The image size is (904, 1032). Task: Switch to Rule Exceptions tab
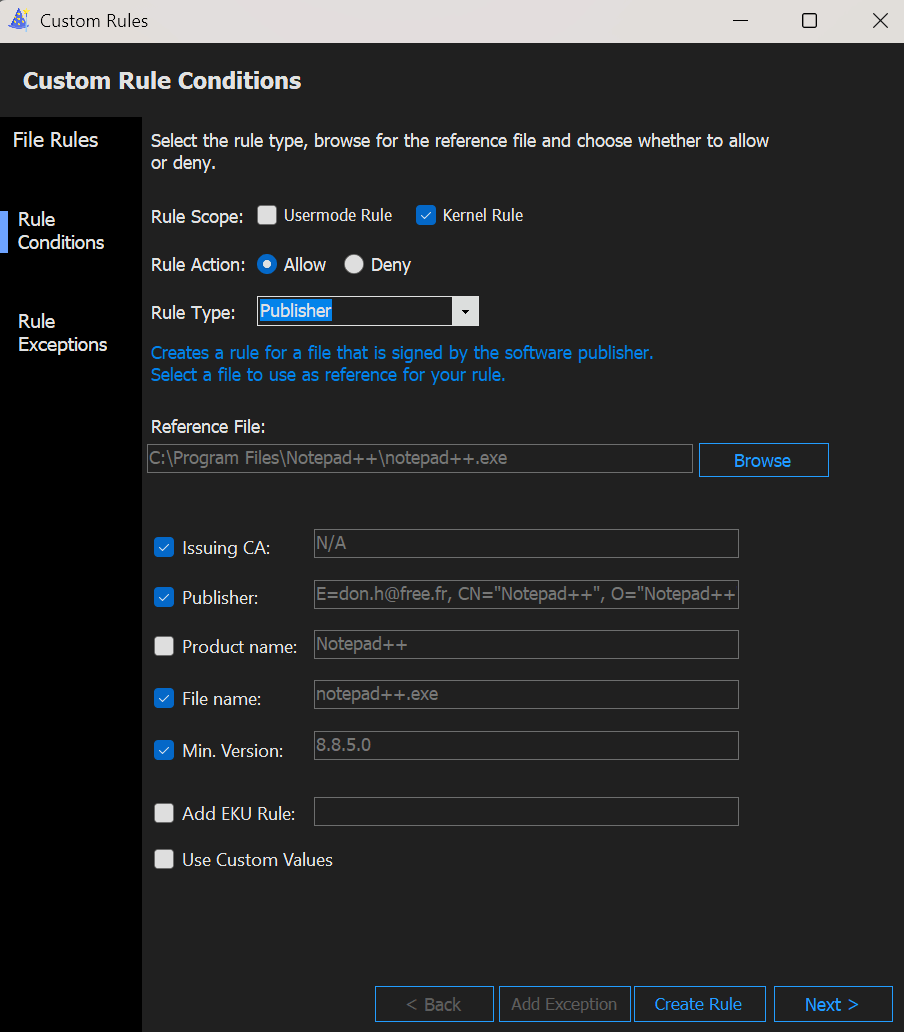pos(62,333)
